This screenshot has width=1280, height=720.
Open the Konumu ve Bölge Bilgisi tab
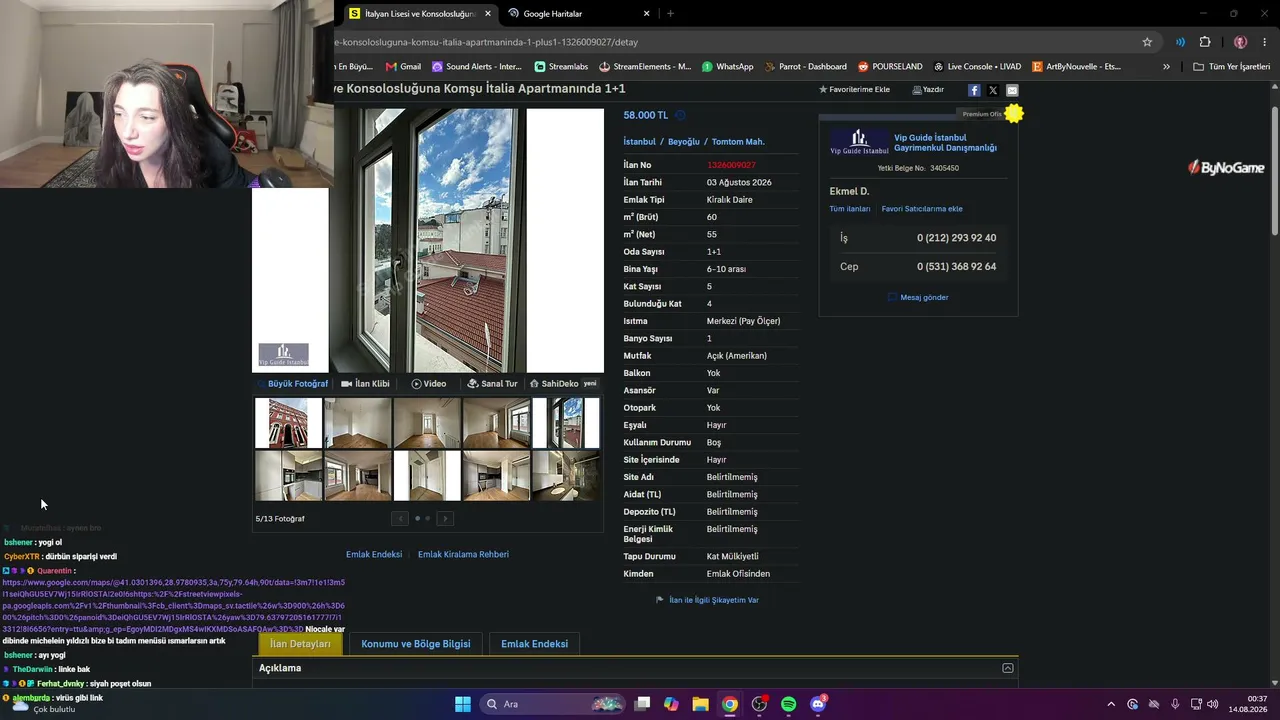416,644
